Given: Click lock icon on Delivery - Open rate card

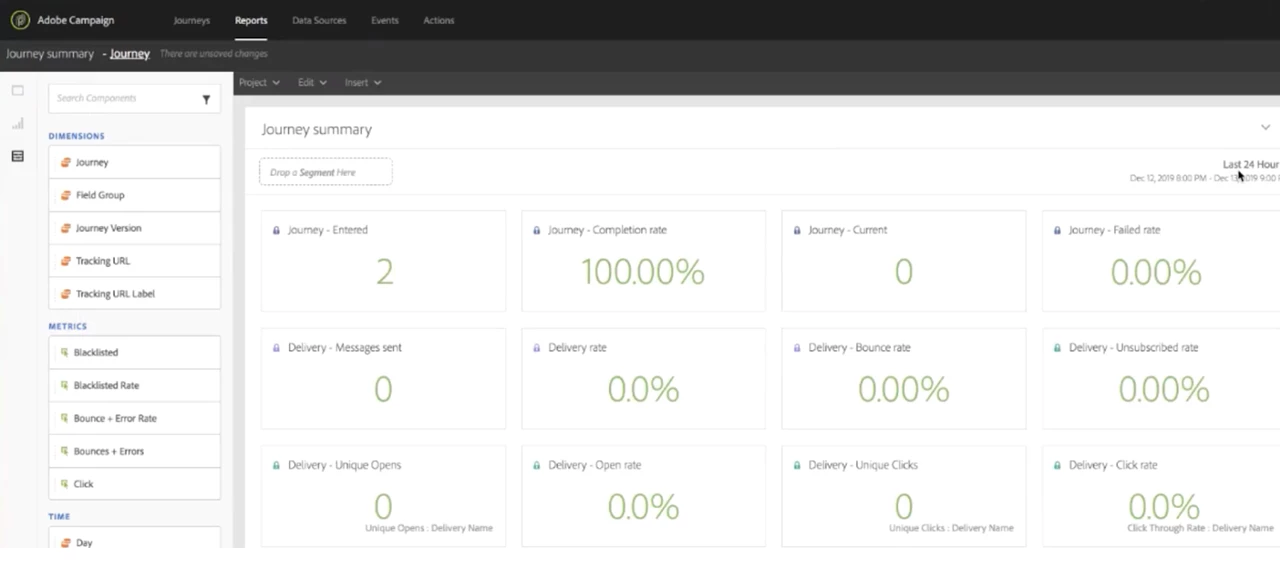Looking at the screenshot, I should pos(537,465).
